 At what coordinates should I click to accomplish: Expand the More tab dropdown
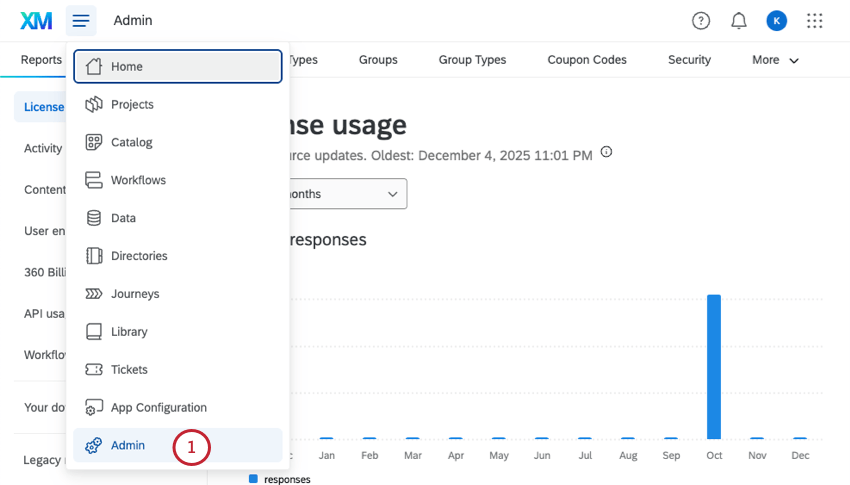click(776, 60)
